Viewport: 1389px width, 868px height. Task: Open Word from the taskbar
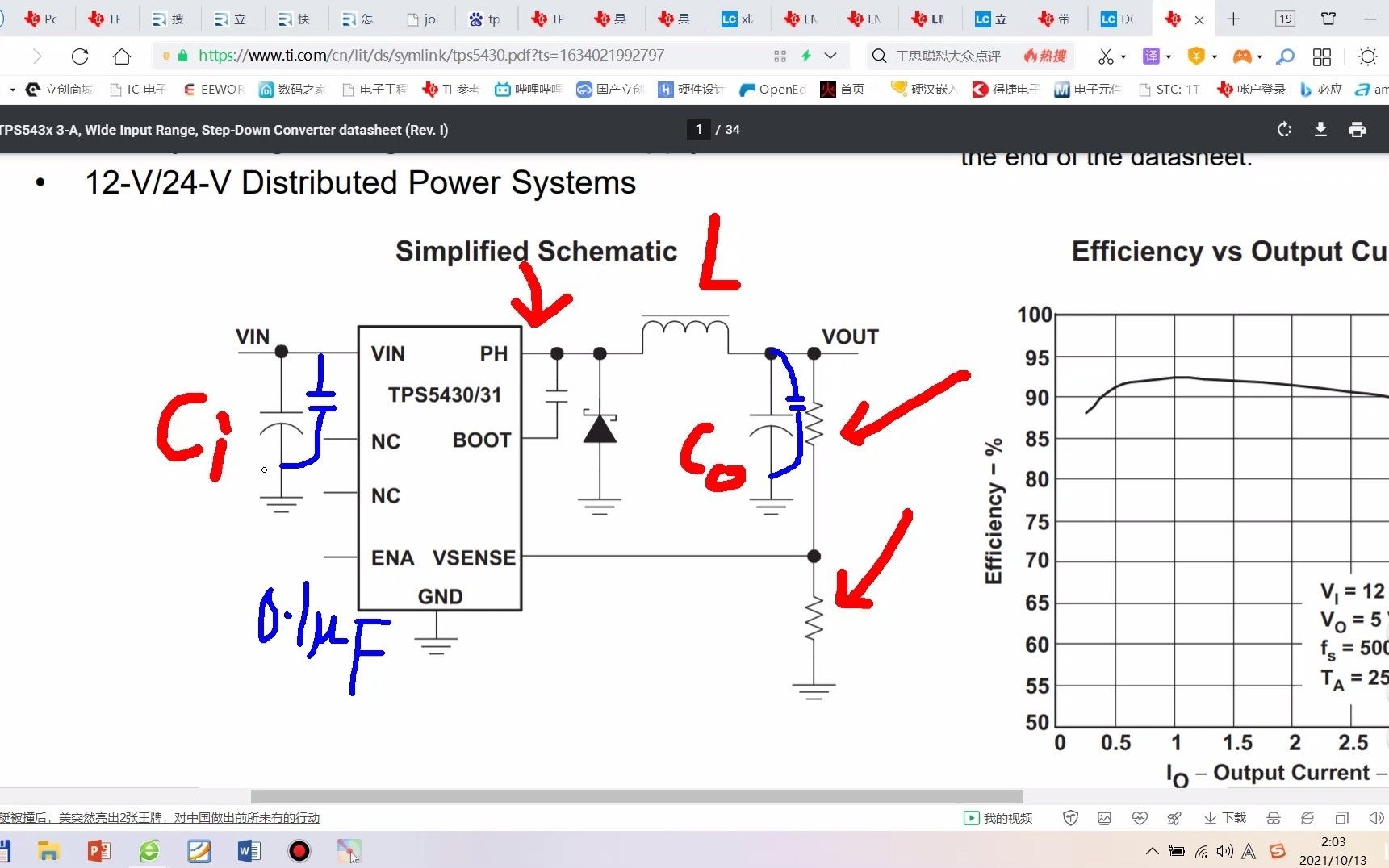click(249, 850)
